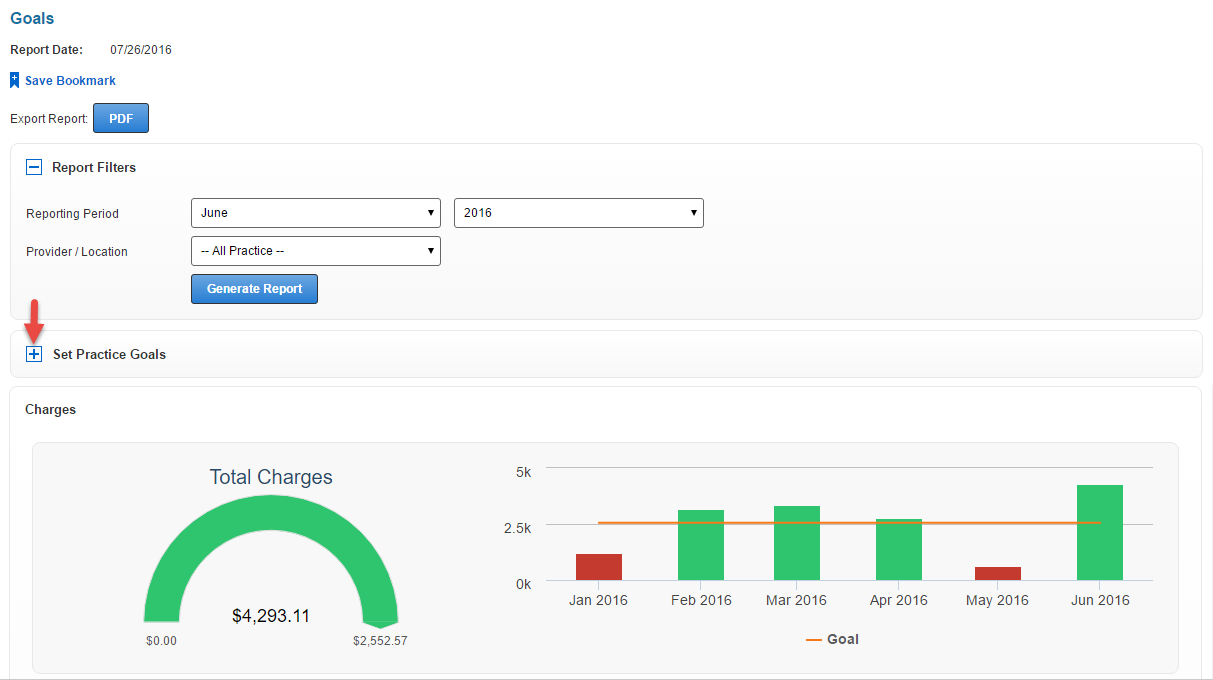1213x680 pixels.
Task: Click the Feb 2016 green bar
Action: pyautogui.click(x=700, y=545)
